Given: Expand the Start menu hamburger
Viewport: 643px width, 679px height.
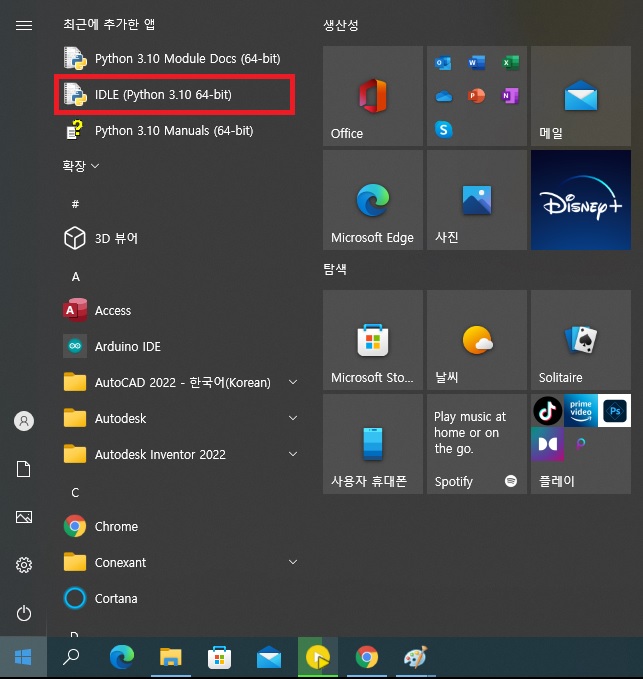Looking at the screenshot, I should pyautogui.click(x=24, y=26).
